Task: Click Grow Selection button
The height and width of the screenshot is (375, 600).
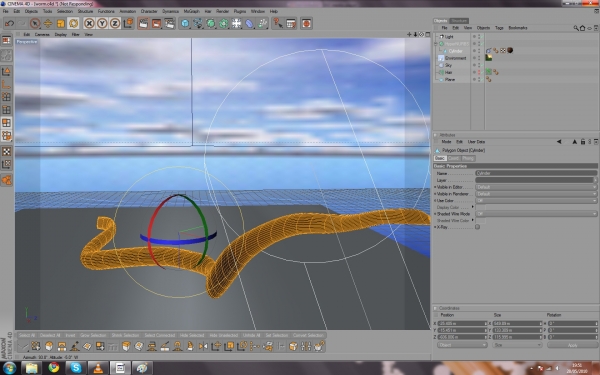Action: coord(93,336)
